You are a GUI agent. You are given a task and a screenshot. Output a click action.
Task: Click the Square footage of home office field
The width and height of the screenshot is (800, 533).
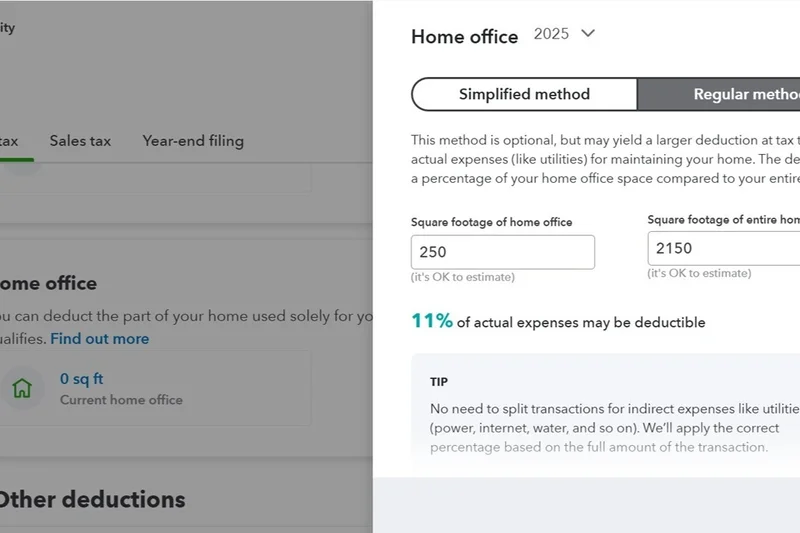tap(502, 252)
